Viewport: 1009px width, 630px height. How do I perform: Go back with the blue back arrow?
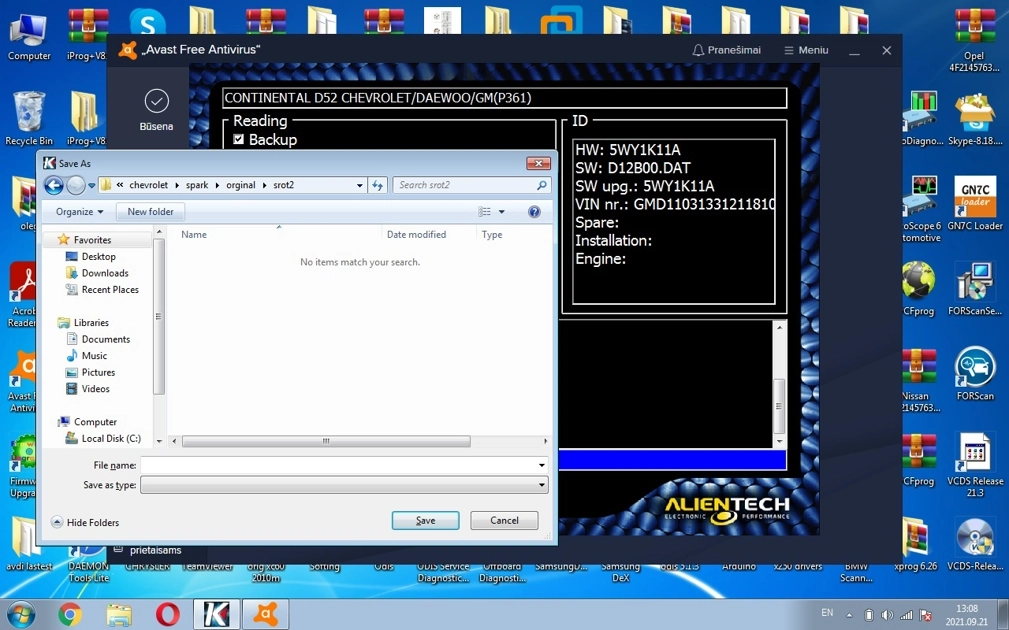[x=54, y=185]
